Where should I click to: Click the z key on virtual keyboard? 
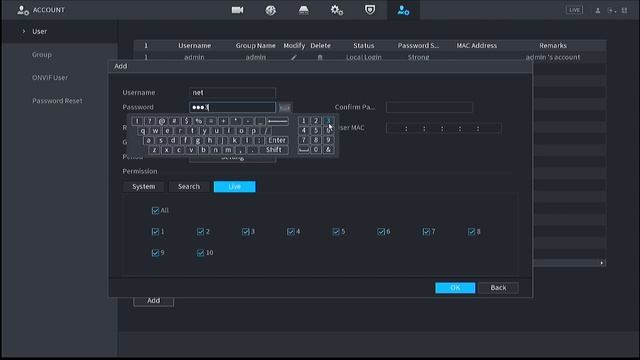coord(154,150)
